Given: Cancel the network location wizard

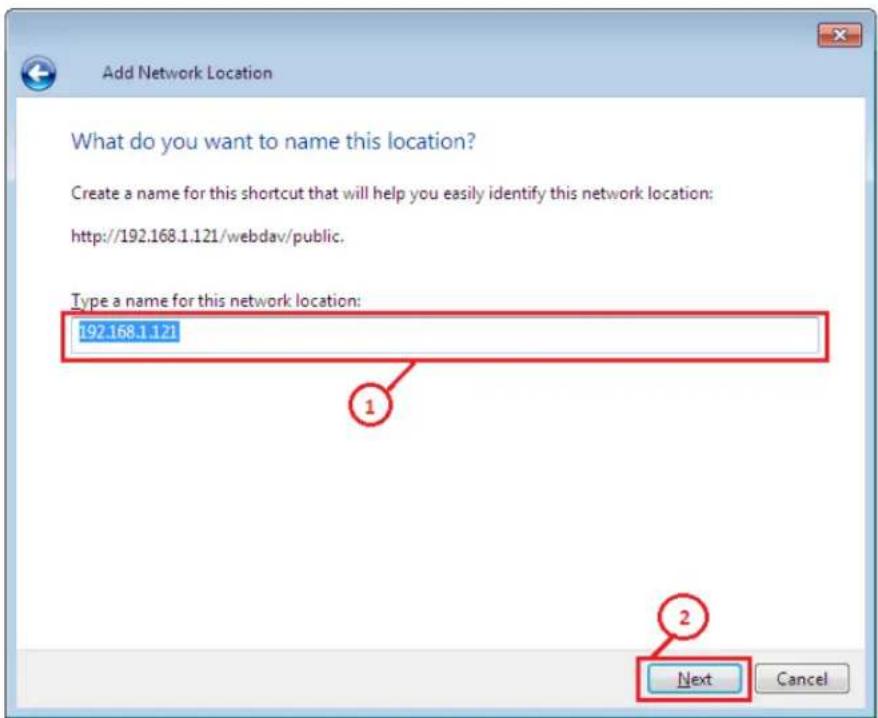Looking at the screenshot, I should click(802, 679).
